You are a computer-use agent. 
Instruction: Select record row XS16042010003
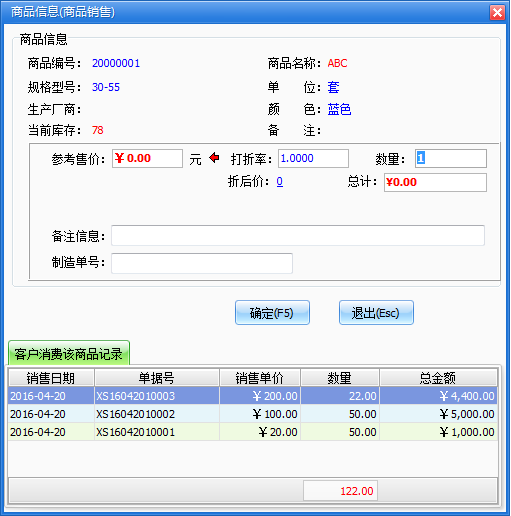pos(253,396)
